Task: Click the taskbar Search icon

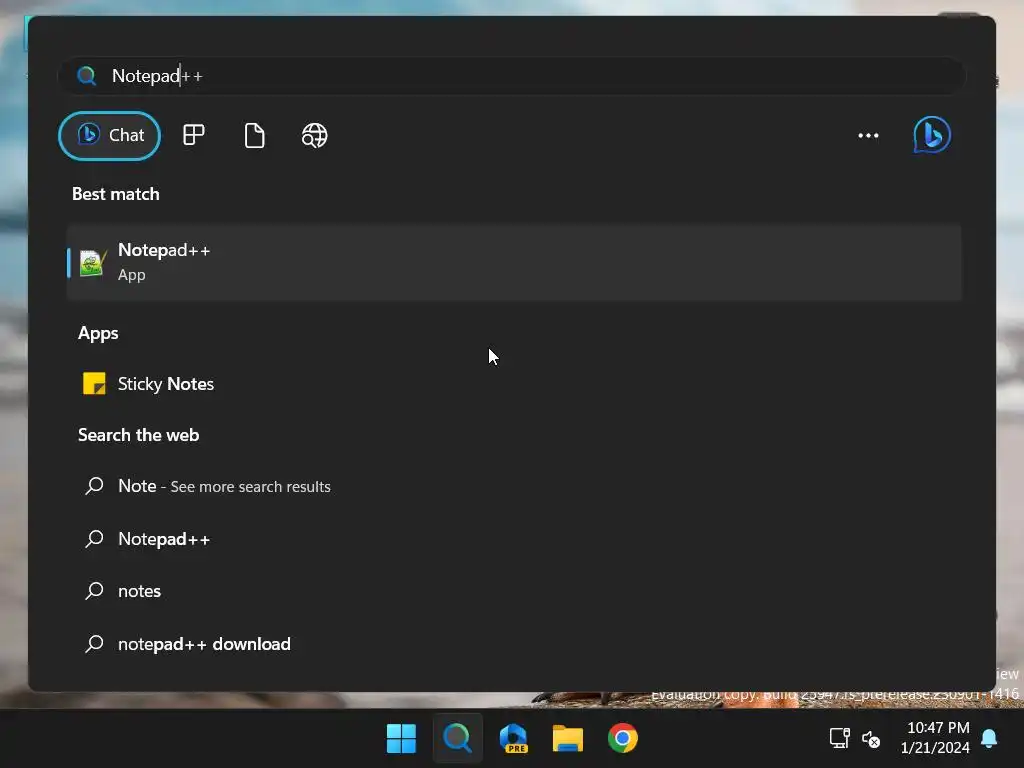Action: click(x=457, y=739)
